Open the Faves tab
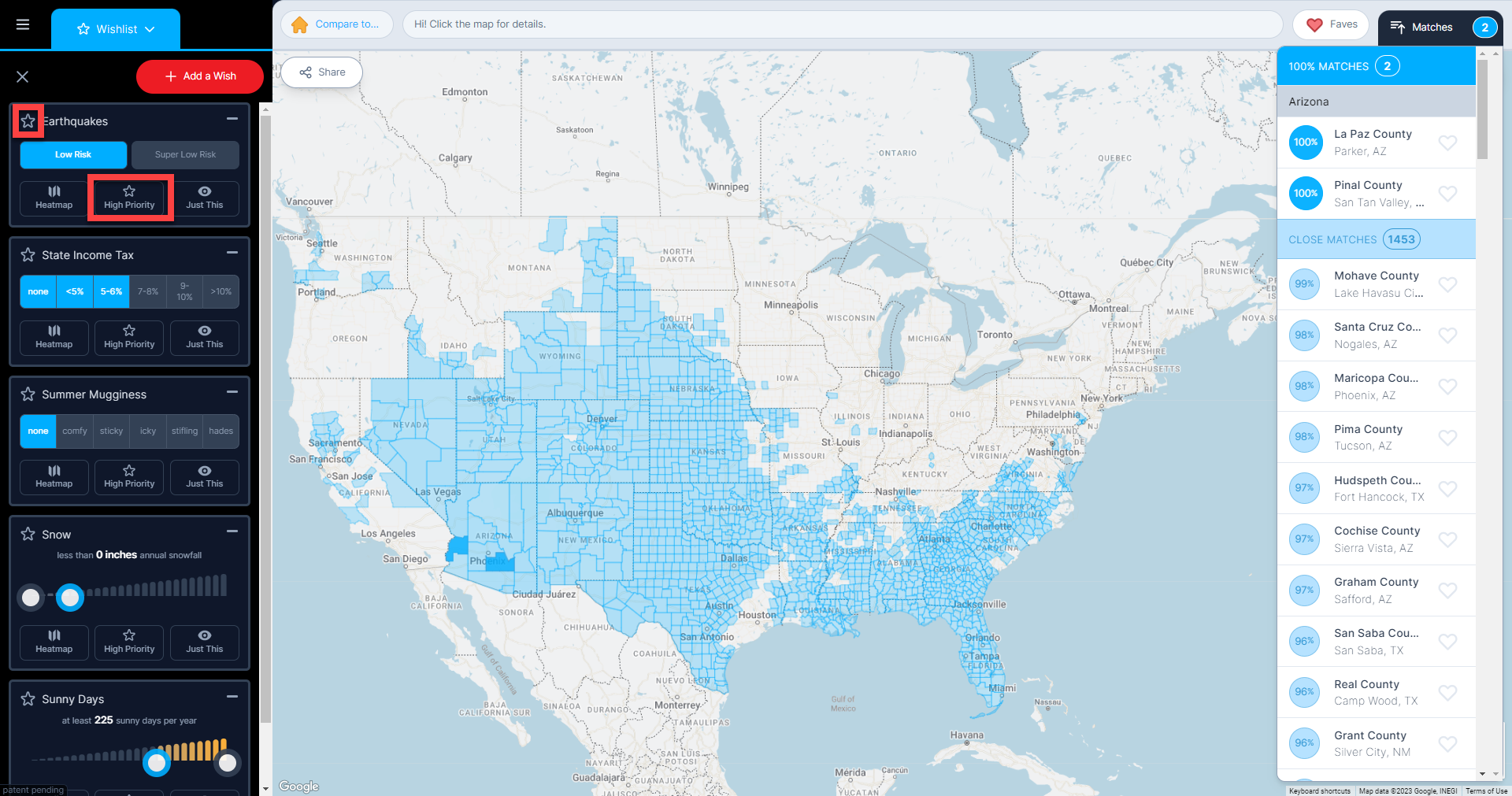This screenshot has height=796, width=1512. [1332, 24]
